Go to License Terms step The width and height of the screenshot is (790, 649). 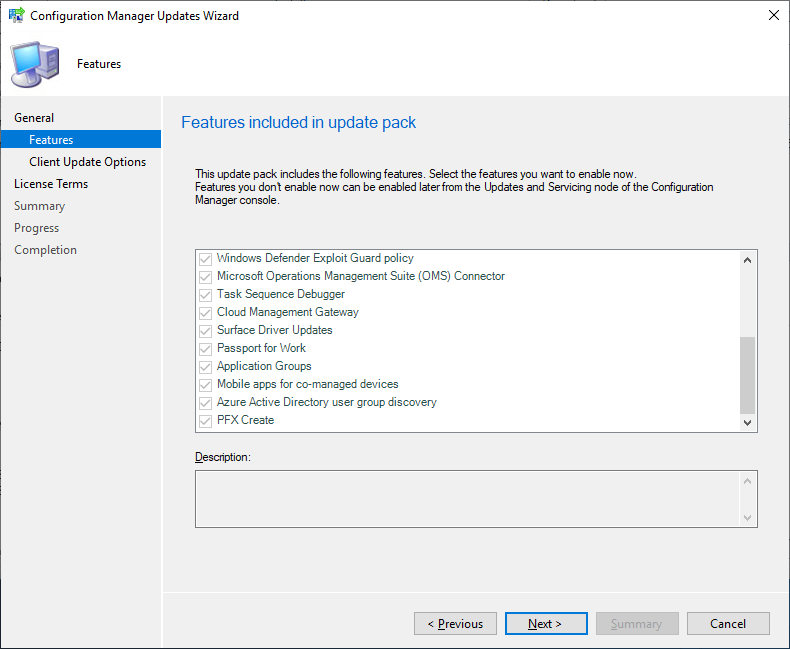tap(51, 184)
